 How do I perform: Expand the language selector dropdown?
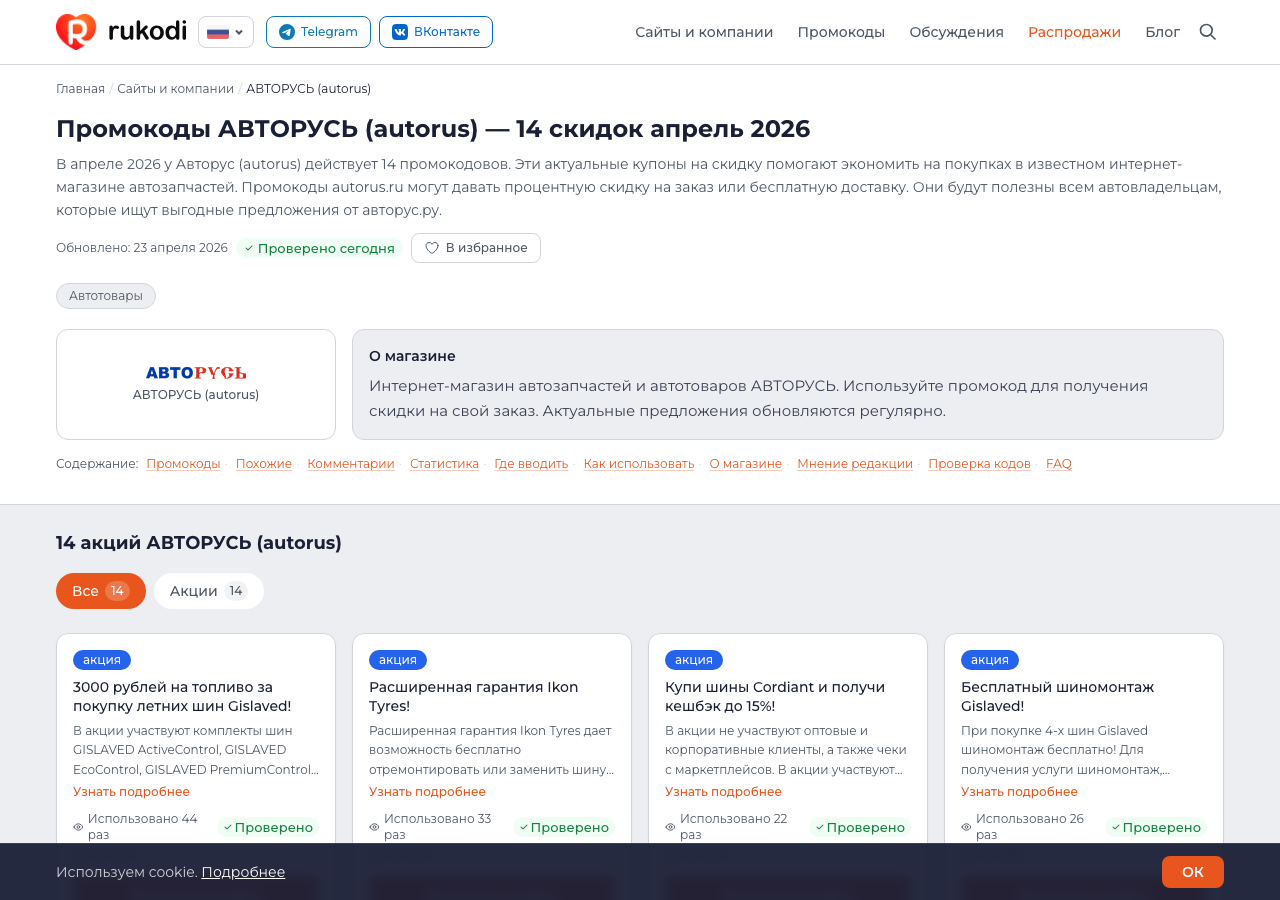point(238,32)
